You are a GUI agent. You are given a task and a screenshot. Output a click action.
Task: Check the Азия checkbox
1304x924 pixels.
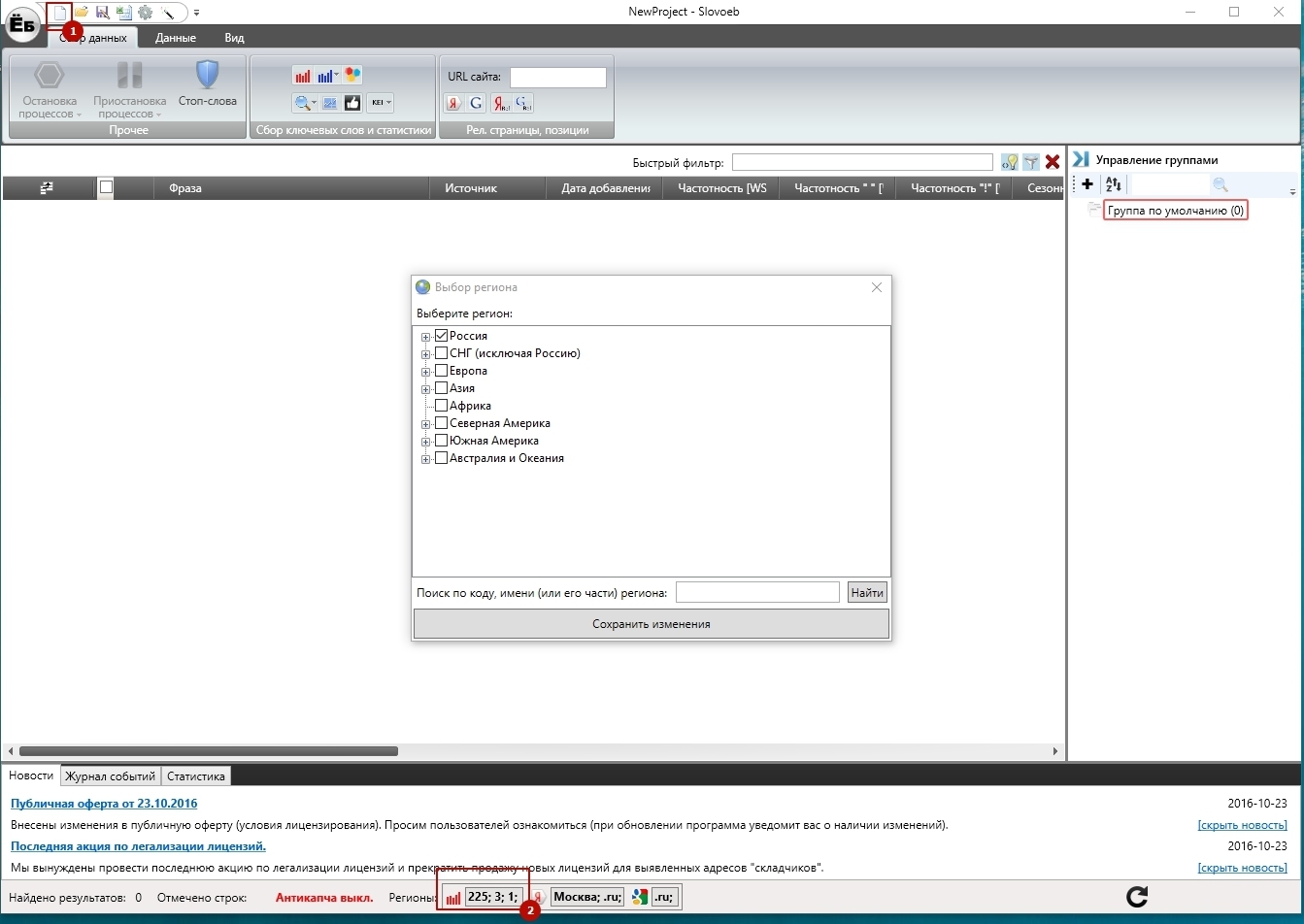pyautogui.click(x=441, y=388)
